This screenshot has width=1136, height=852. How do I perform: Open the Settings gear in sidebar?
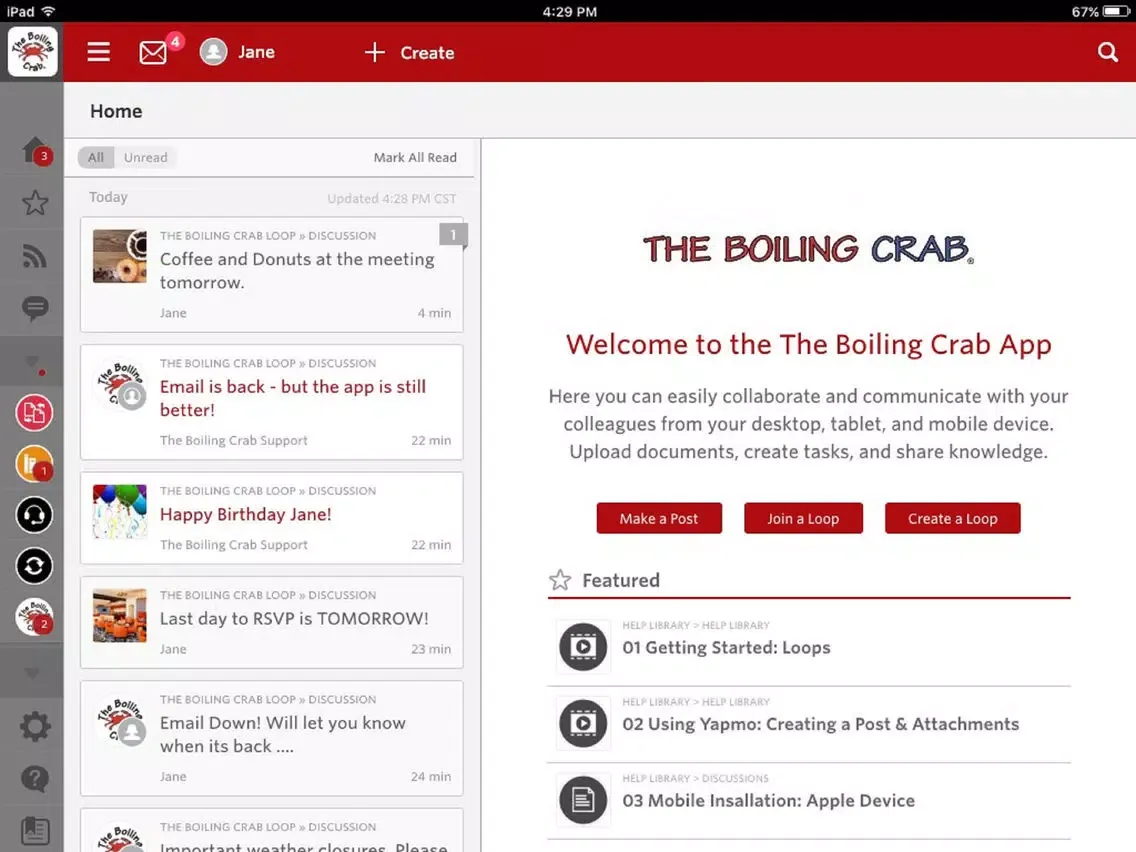click(x=35, y=726)
